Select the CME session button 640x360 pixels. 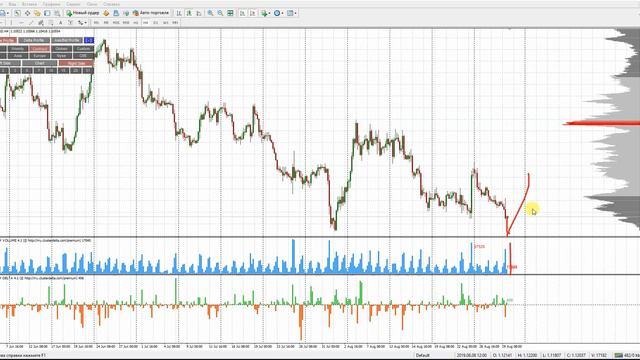(84, 56)
